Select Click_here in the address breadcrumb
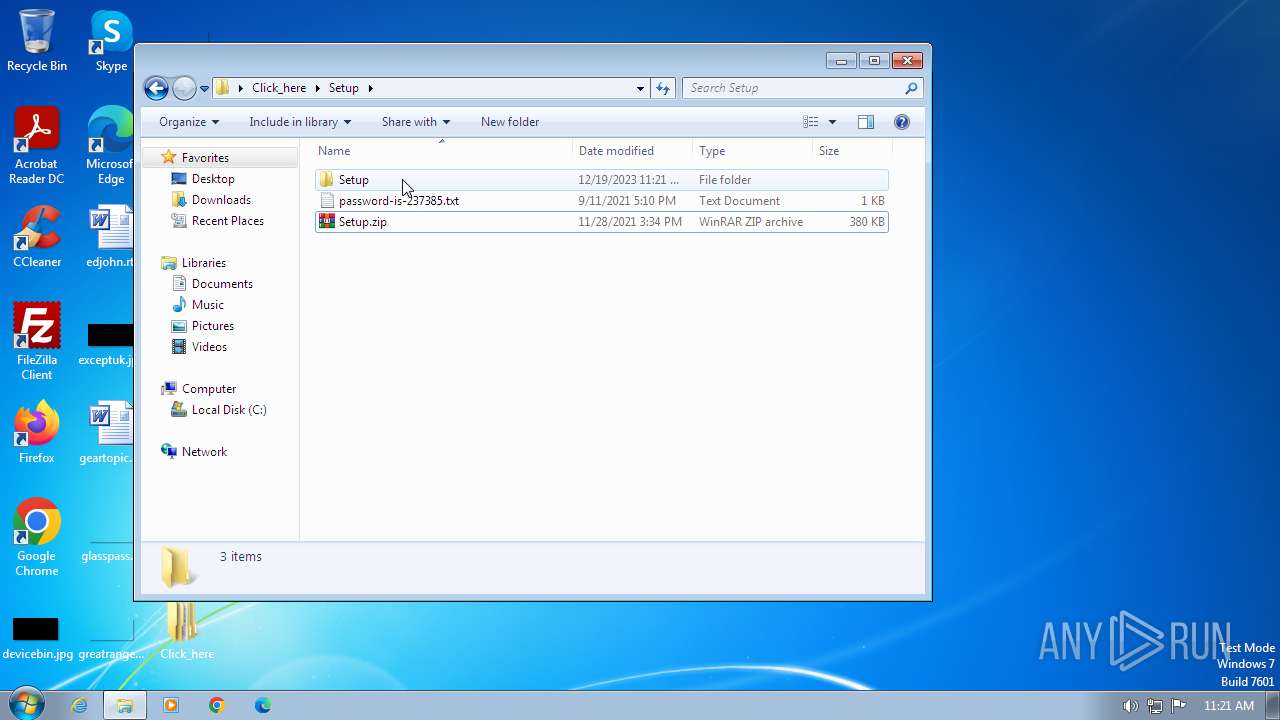Screen dimensions: 1280x720 click(x=279, y=88)
